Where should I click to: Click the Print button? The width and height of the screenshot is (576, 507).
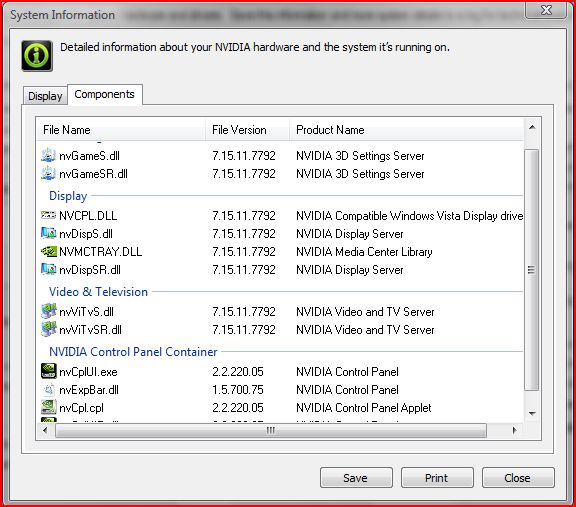coord(437,478)
